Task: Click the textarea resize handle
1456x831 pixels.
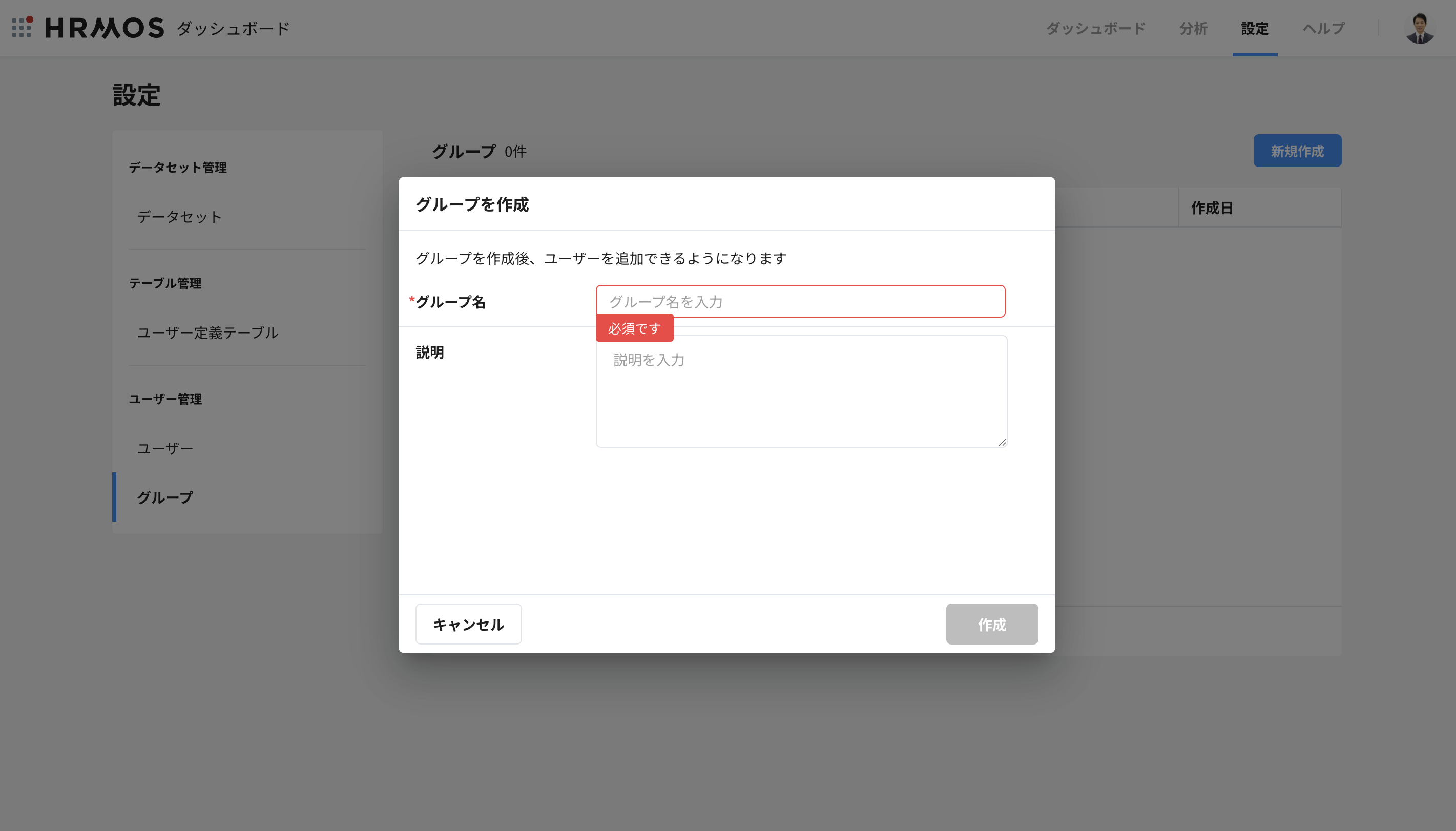Action: click(1002, 442)
